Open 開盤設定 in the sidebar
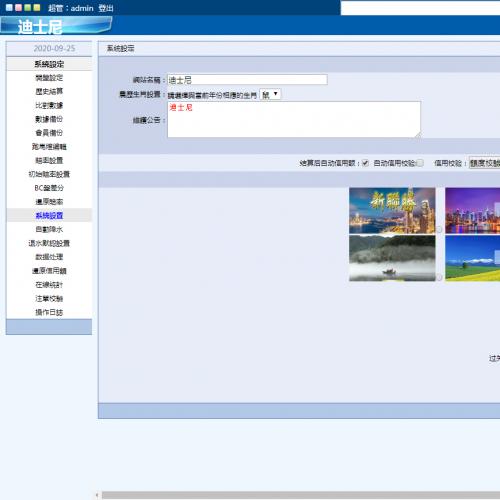500x500 pixels. click(49, 78)
